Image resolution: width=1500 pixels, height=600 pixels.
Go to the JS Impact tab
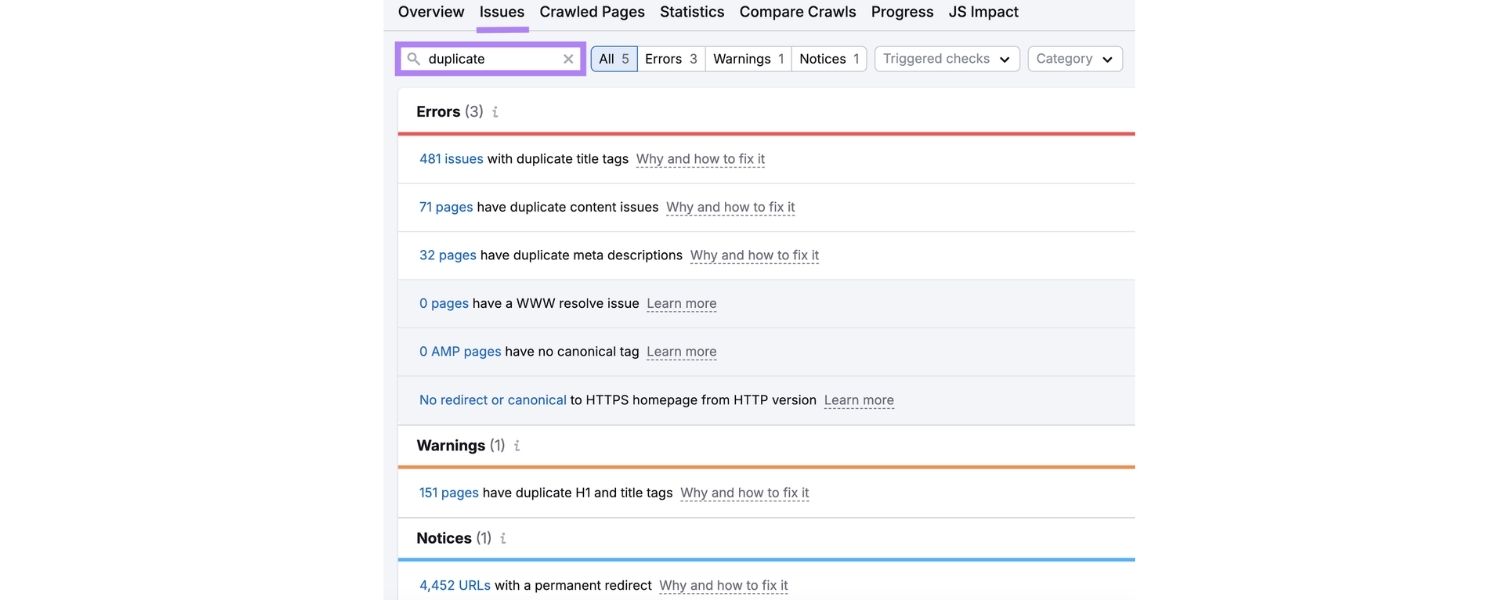983,12
